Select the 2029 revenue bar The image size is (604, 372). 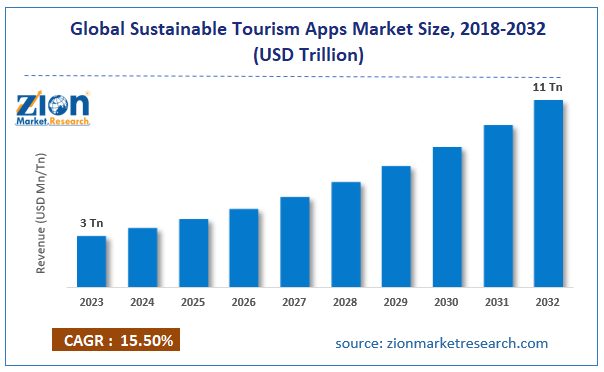tap(396, 227)
